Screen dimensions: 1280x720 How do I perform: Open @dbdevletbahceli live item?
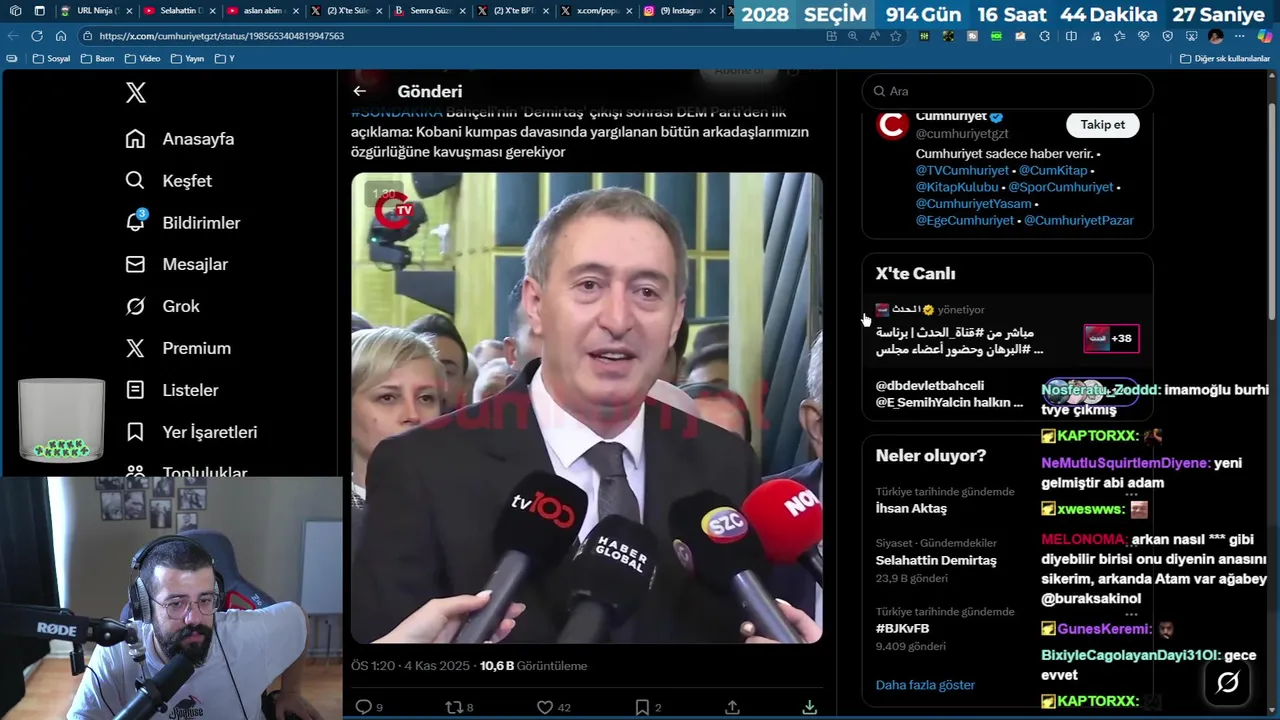(950, 394)
